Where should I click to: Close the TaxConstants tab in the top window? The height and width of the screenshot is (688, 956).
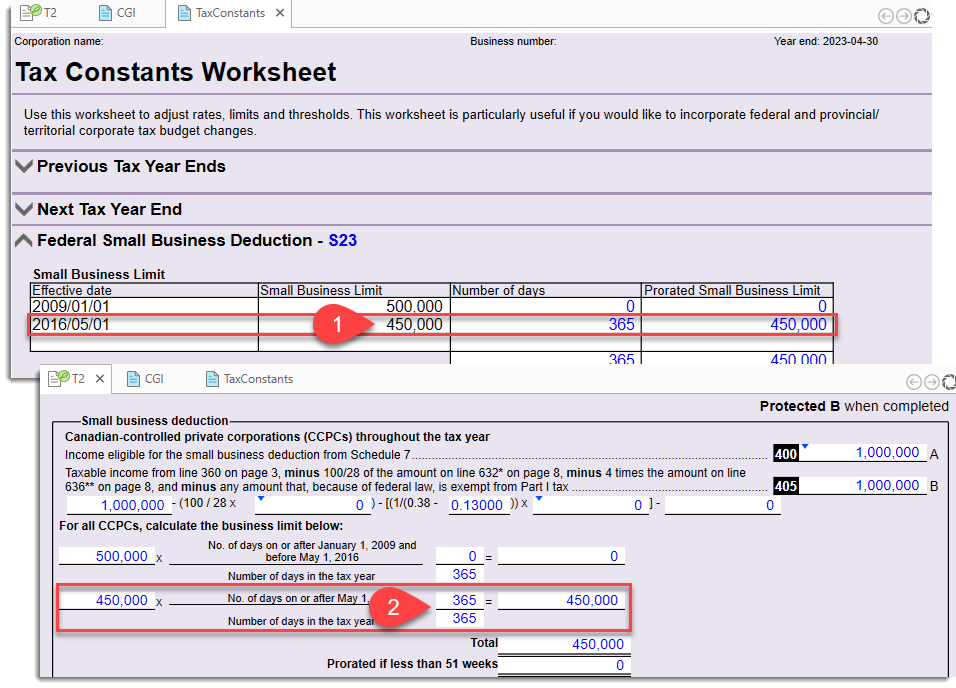click(280, 13)
